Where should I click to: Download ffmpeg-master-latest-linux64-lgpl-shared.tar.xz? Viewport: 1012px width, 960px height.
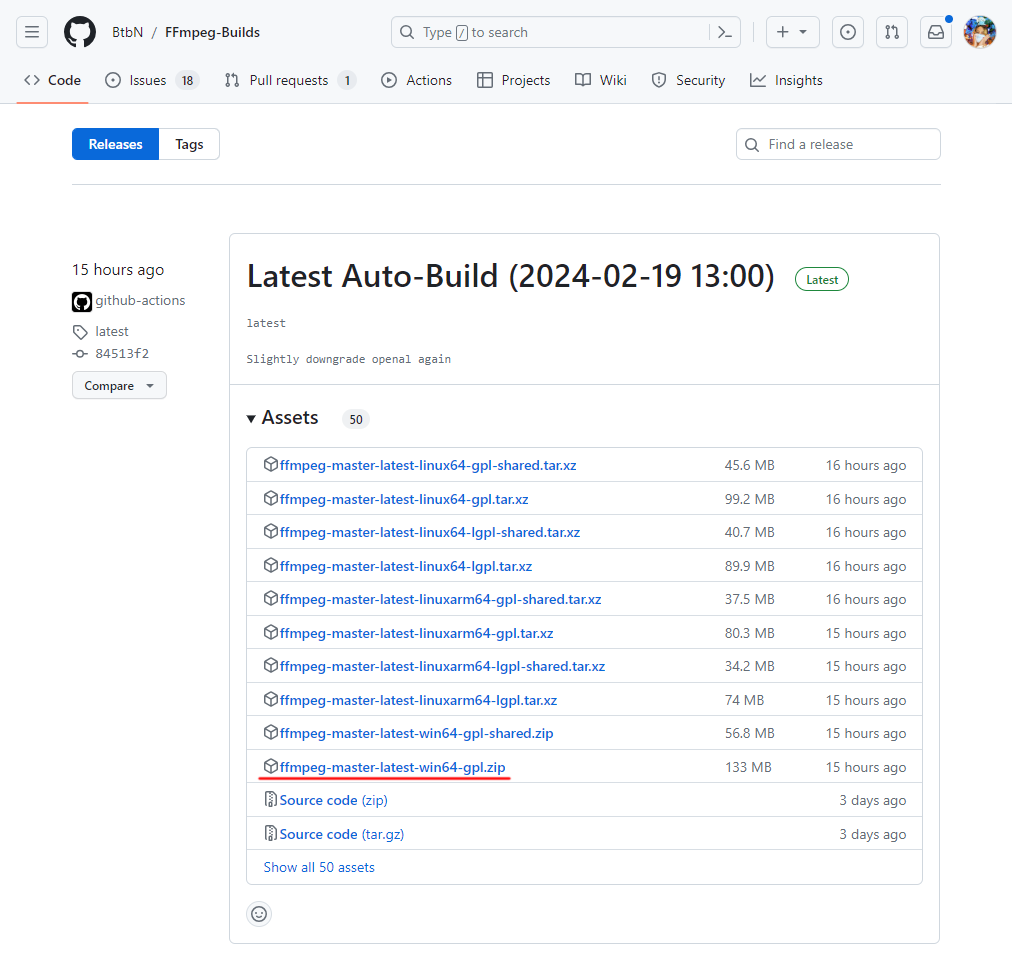(430, 532)
